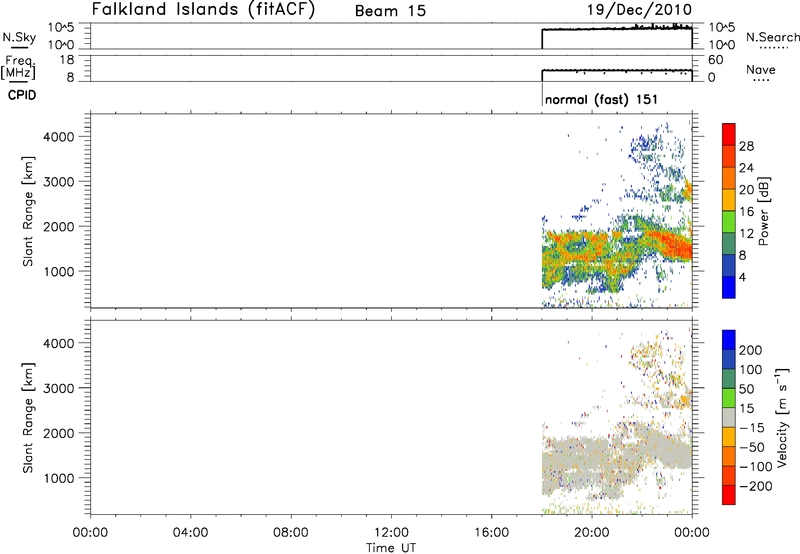Click the "N.Search" legend label
The height and width of the screenshot is (554, 800).
[772, 37]
